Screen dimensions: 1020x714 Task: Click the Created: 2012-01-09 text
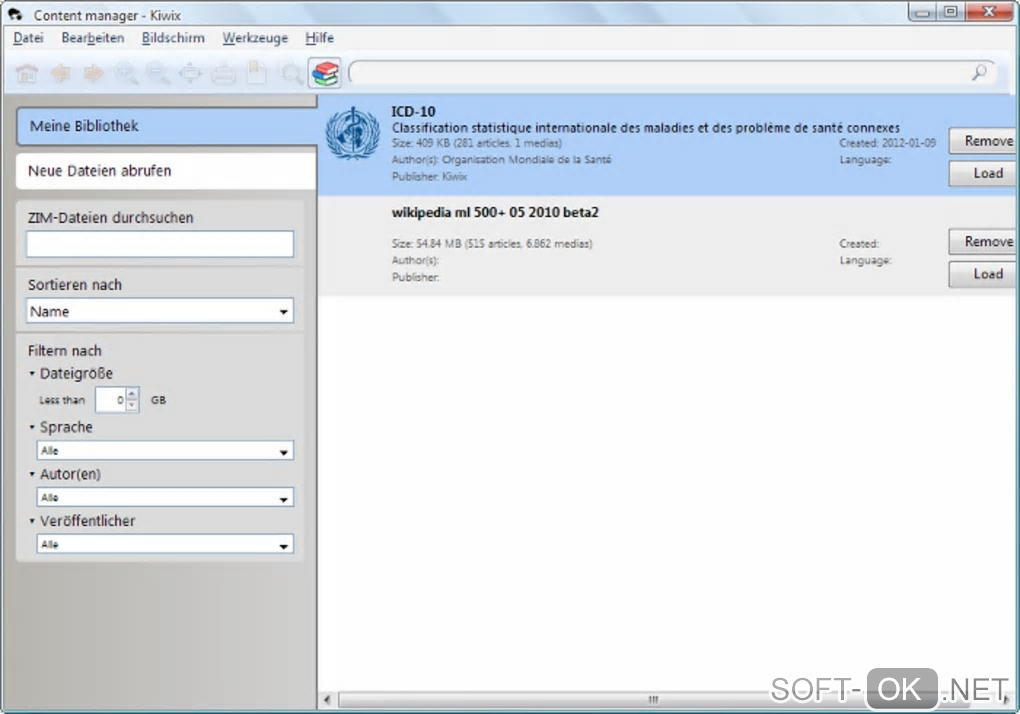pyautogui.click(x=887, y=143)
